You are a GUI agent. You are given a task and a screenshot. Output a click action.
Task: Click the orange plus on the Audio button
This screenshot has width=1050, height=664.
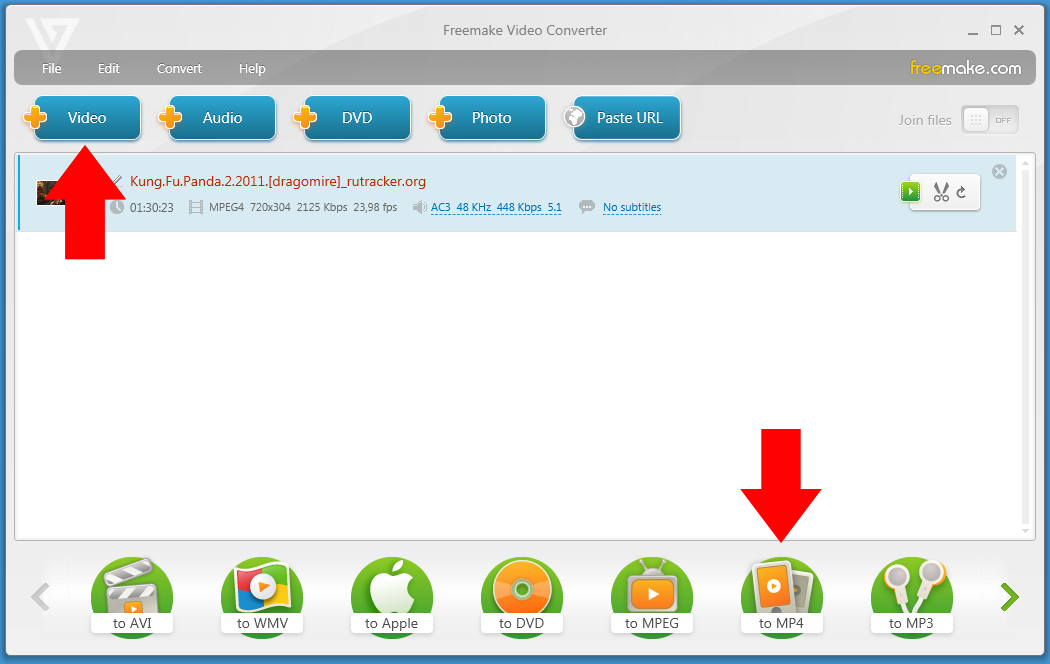coord(170,118)
